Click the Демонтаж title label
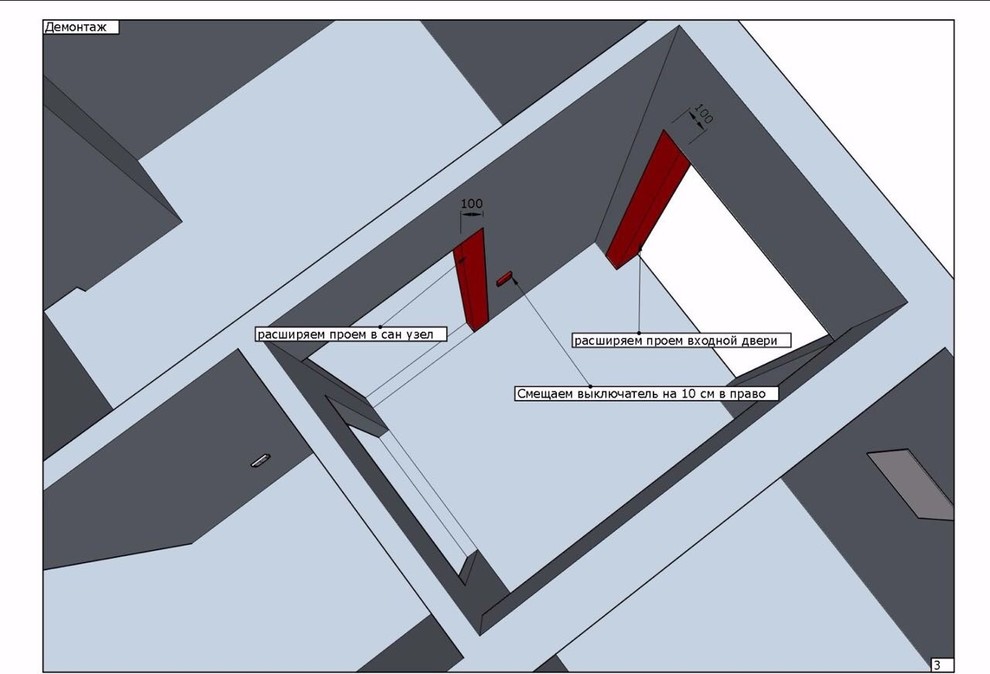This screenshot has height=674, width=990. pos(80,27)
